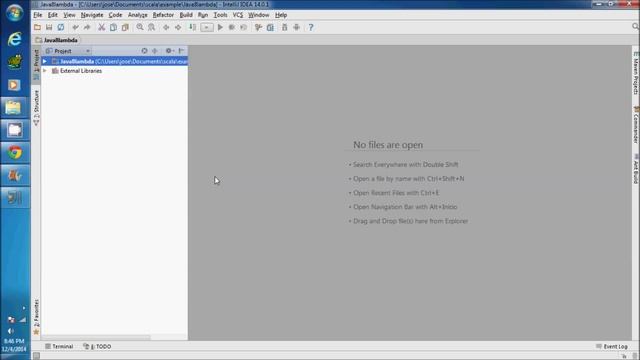Viewport: 640px width, 360px height.
Task: Click the Replace icon in toolbar
Action: pyautogui.click(x=151, y=27)
